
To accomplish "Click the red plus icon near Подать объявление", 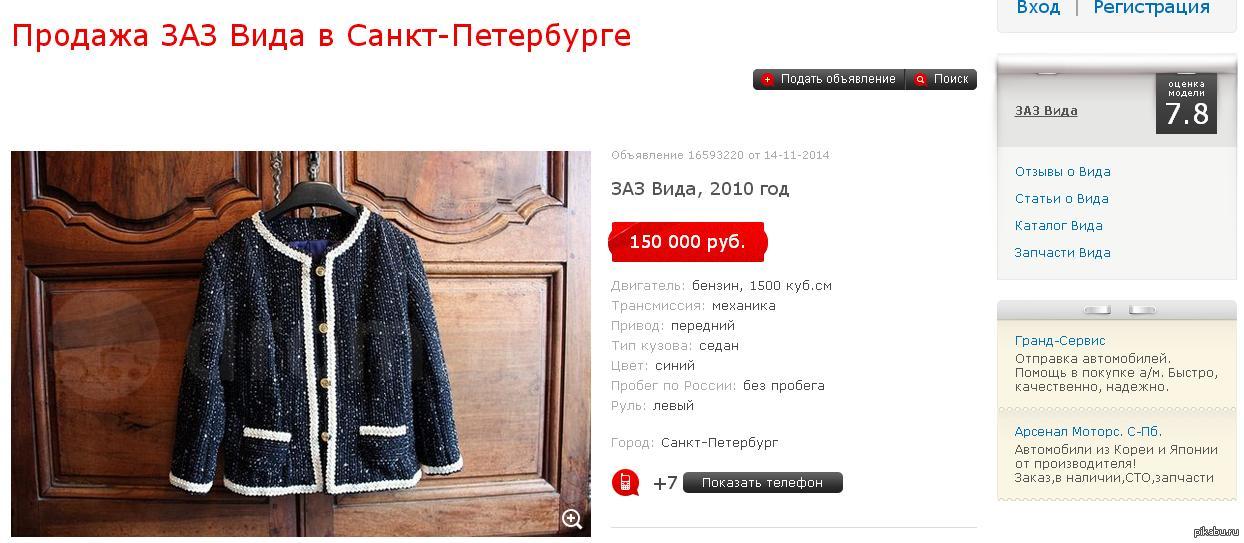I will [x=768, y=80].
